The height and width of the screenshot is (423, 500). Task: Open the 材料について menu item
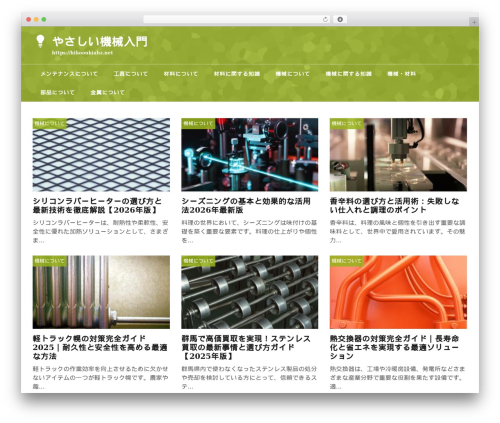pyautogui.click(x=181, y=74)
